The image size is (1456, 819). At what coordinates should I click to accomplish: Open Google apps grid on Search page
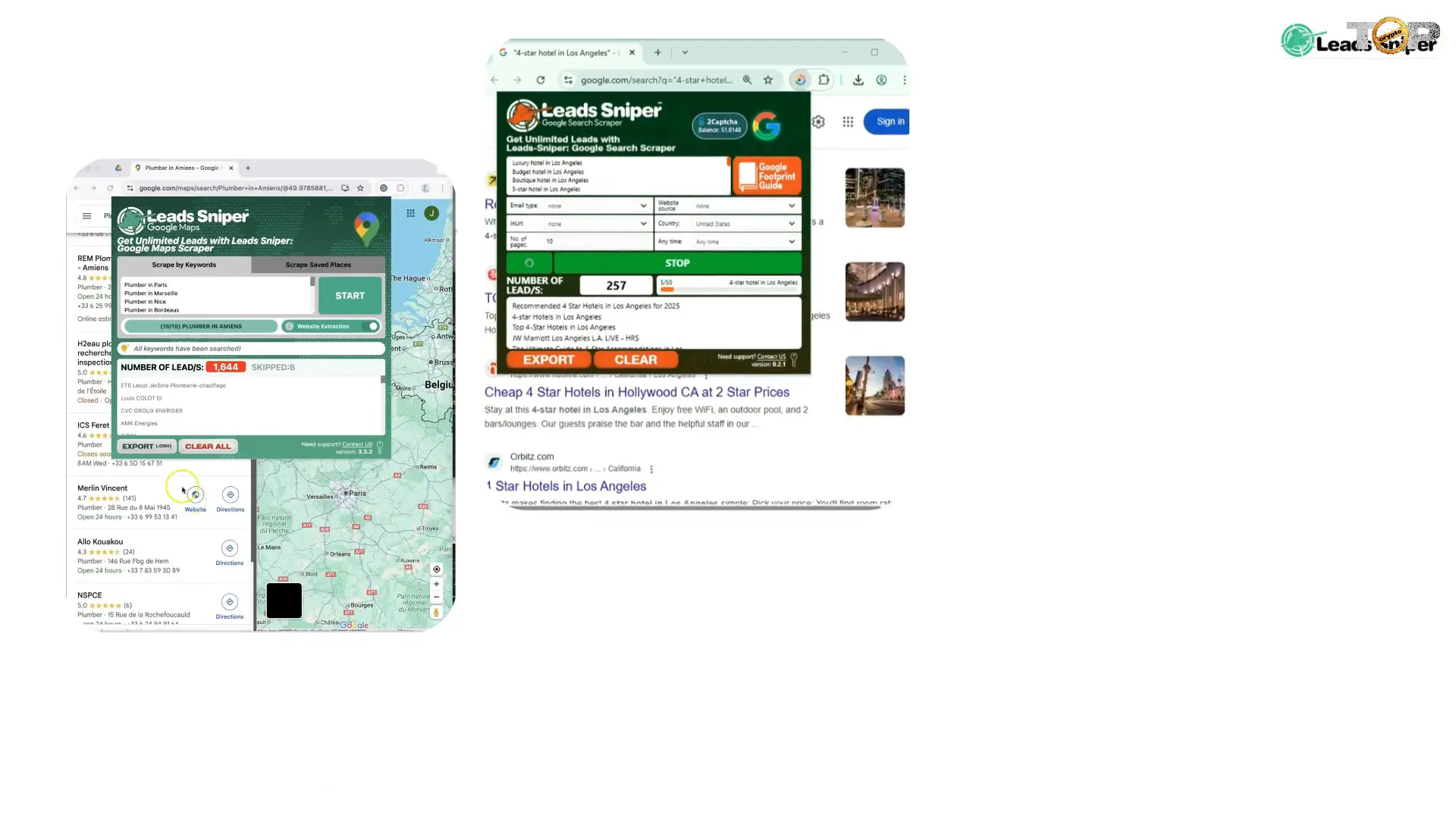click(x=848, y=121)
